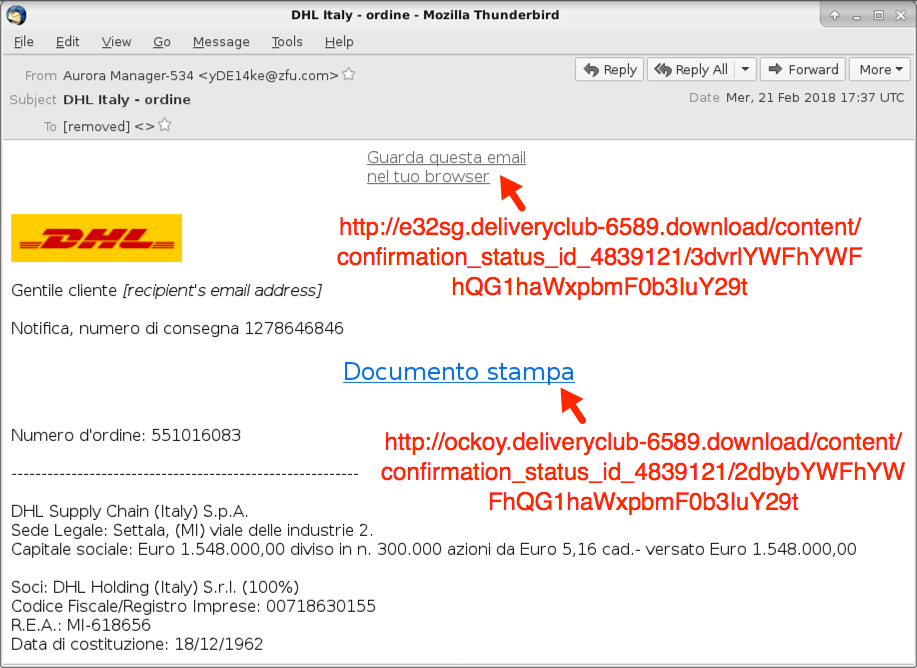Open the Go menu

161,42
